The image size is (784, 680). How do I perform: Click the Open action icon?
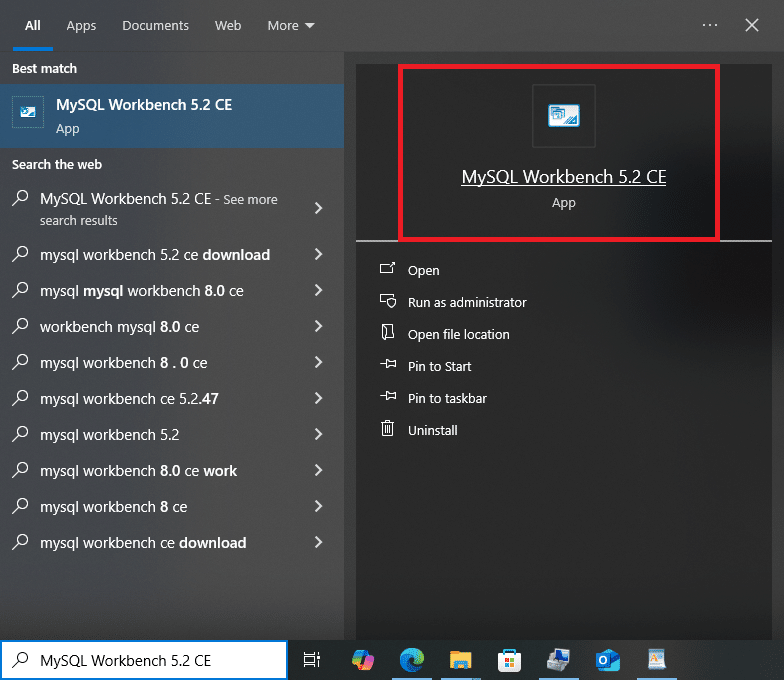coord(388,269)
